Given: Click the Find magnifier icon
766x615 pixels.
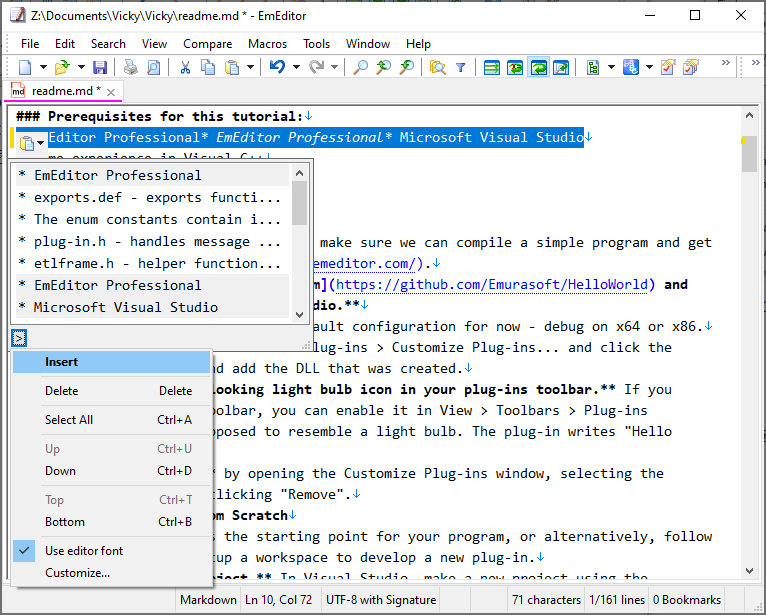Looking at the screenshot, I should tap(360, 67).
